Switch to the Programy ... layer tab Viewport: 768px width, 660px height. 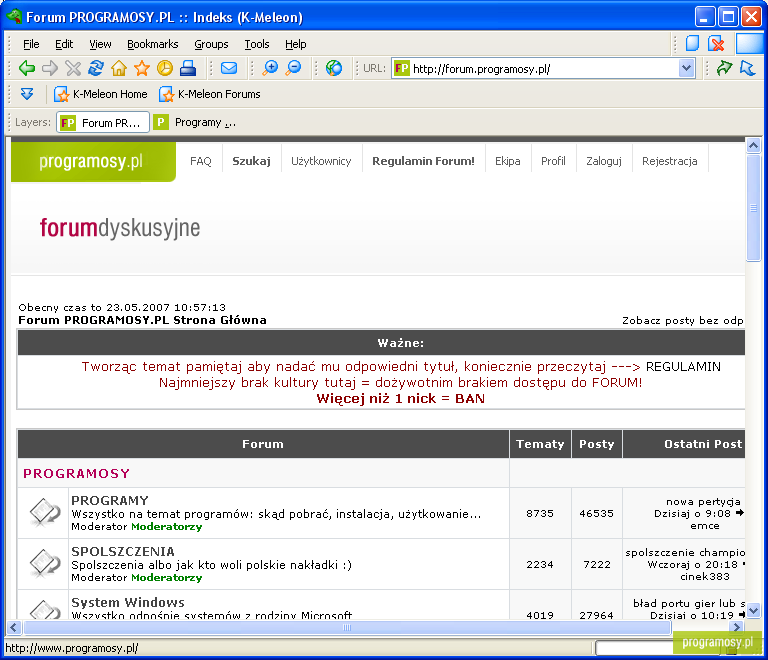pyautogui.click(x=195, y=122)
